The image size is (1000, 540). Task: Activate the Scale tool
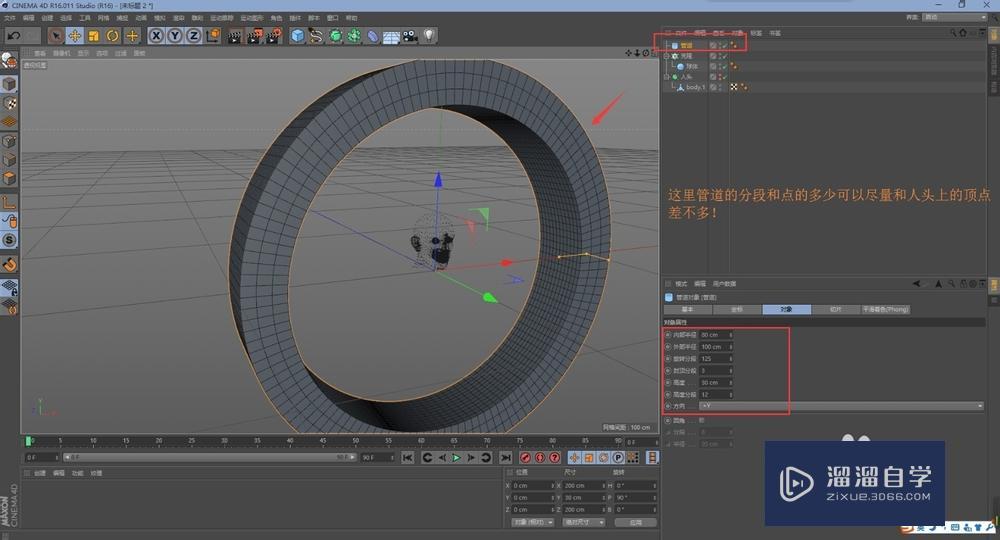pyautogui.click(x=94, y=36)
